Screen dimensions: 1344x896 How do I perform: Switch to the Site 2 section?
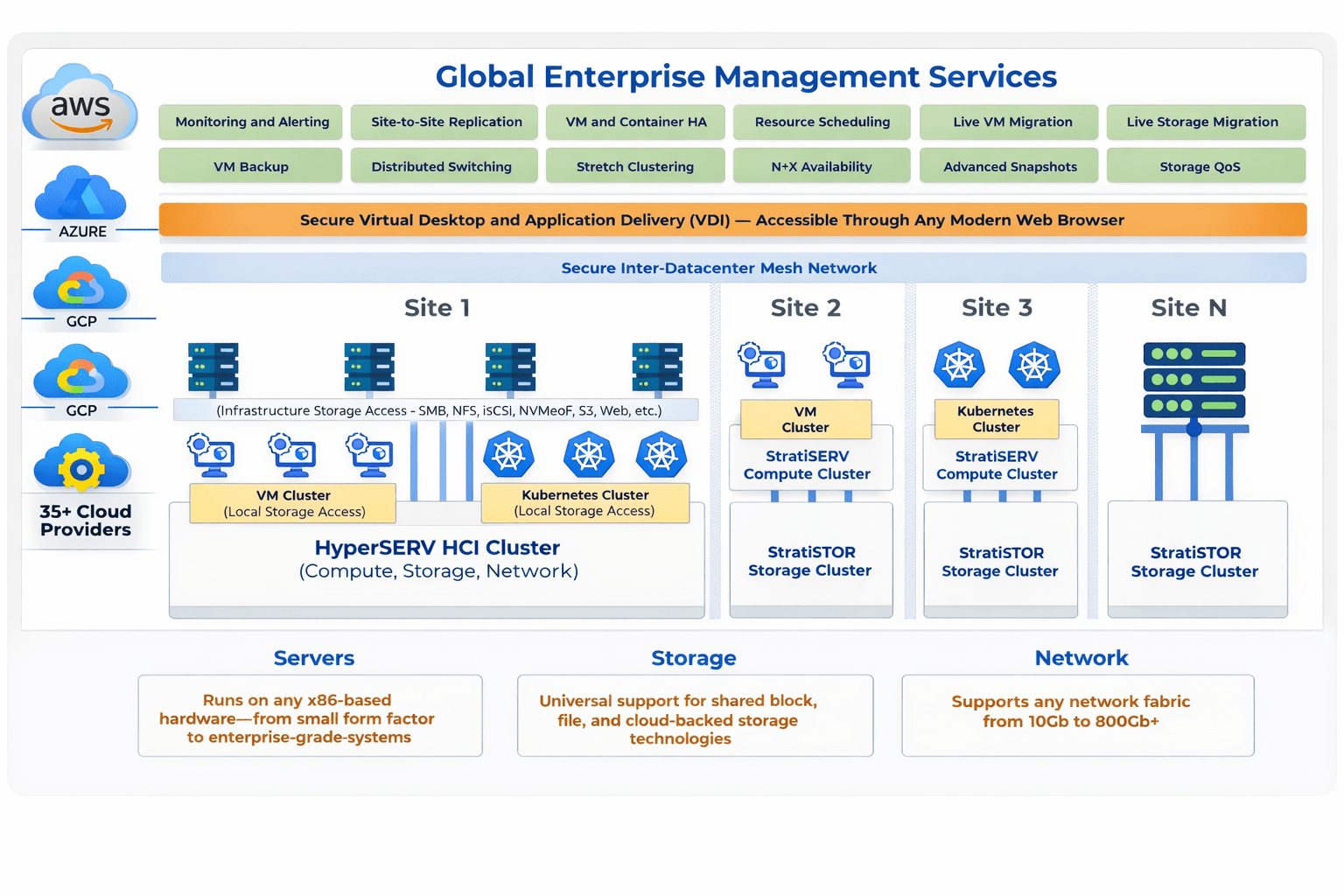pyautogui.click(x=805, y=308)
